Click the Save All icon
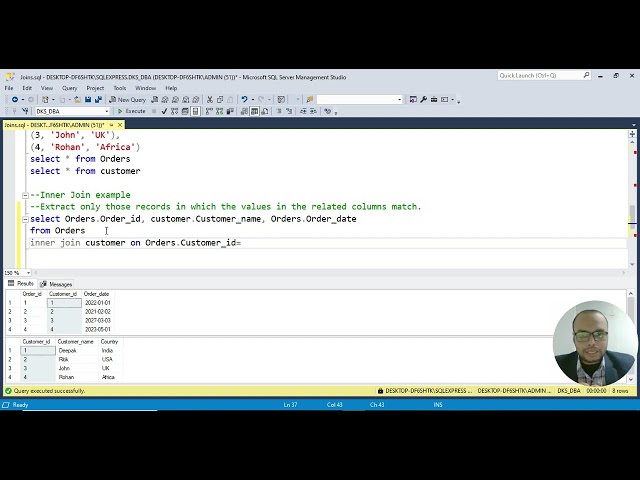Viewport: 640px width, 480px height. 98,100
